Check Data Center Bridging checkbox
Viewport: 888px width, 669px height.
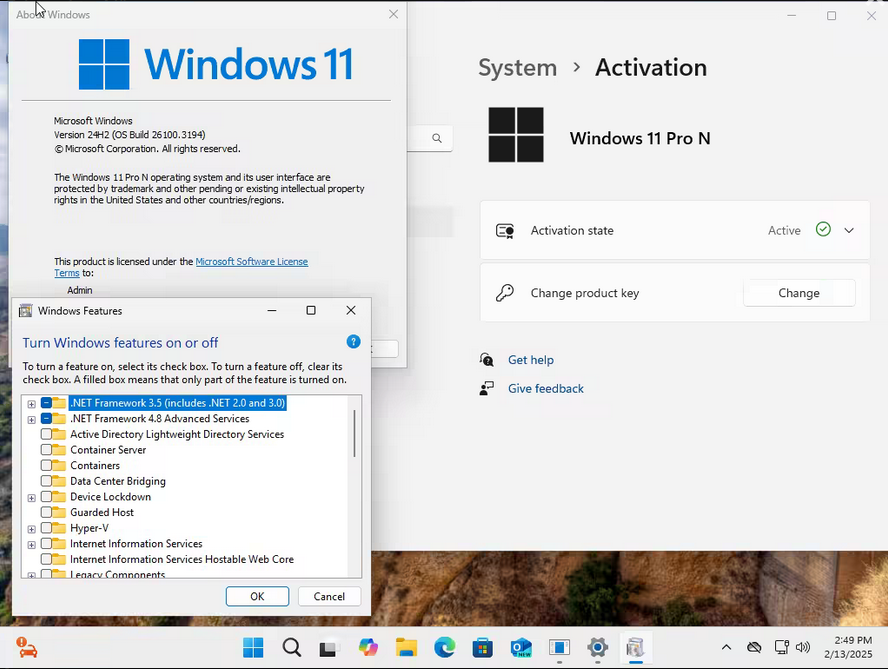[x=46, y=481]
